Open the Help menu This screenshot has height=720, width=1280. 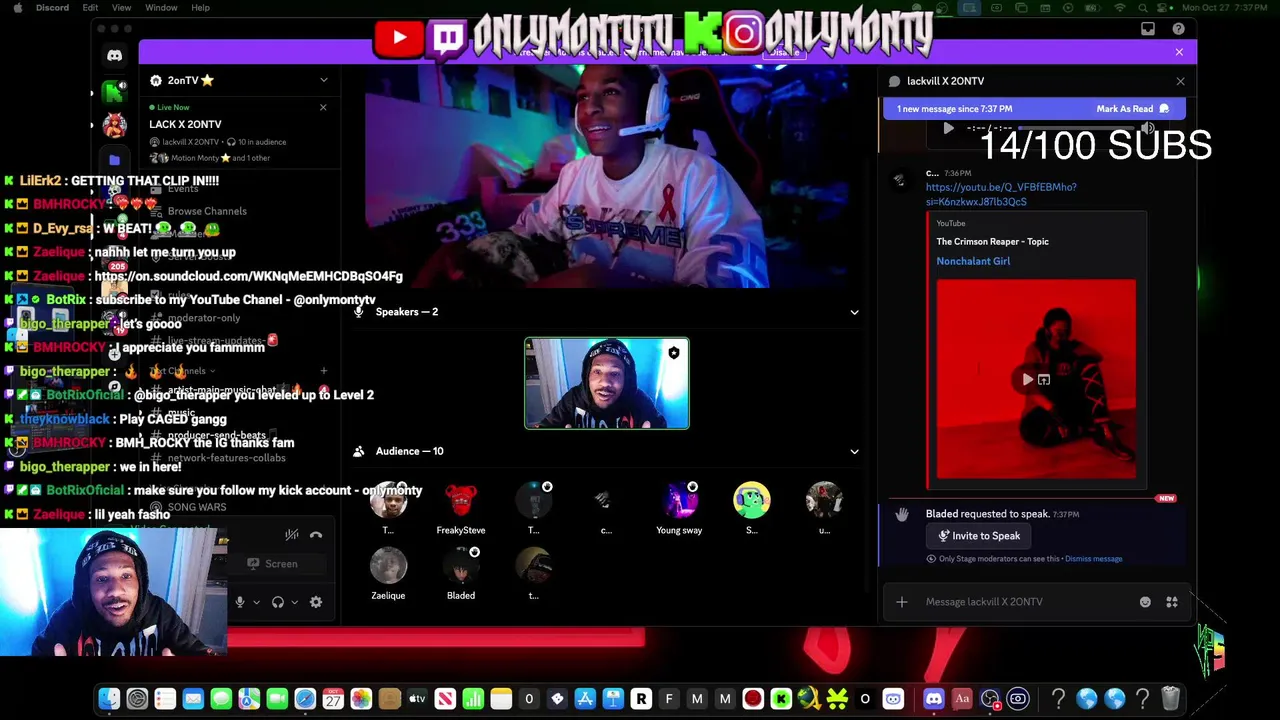pyautogui.click(x=200, y=8)
